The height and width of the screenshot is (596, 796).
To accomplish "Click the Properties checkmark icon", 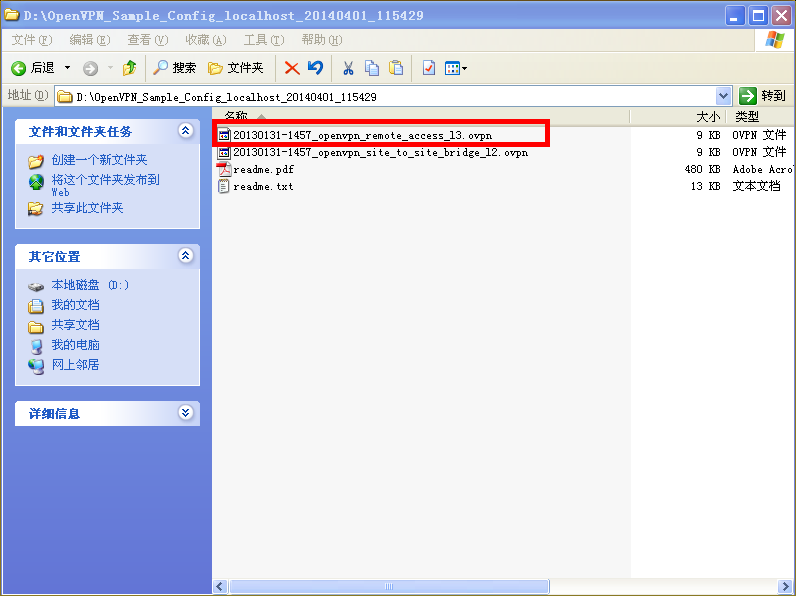I will [x=428, y=68].
